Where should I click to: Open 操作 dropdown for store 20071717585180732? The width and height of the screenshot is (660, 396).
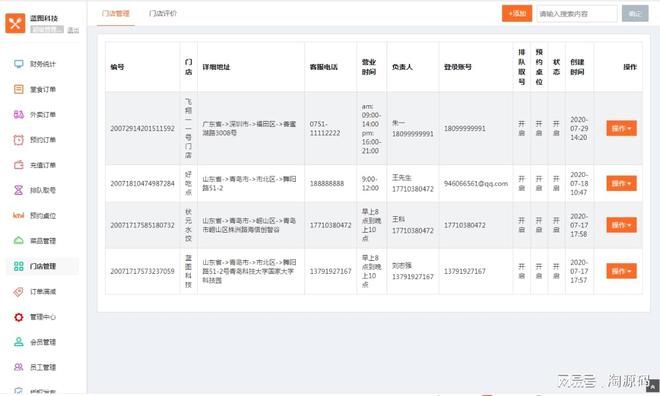pos(621,225)
